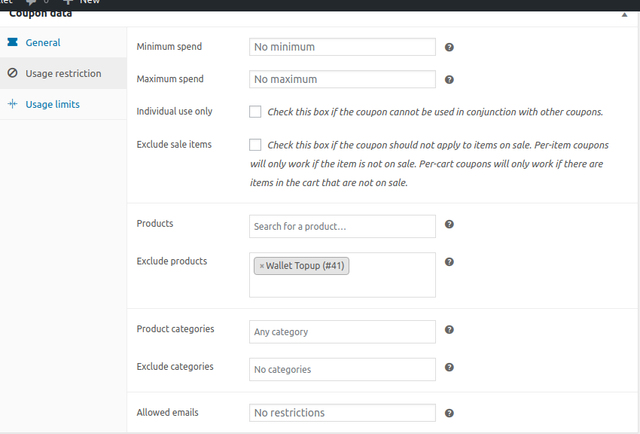
Task: Click the Exclude sale items label
Action: [x=174, y=145]
